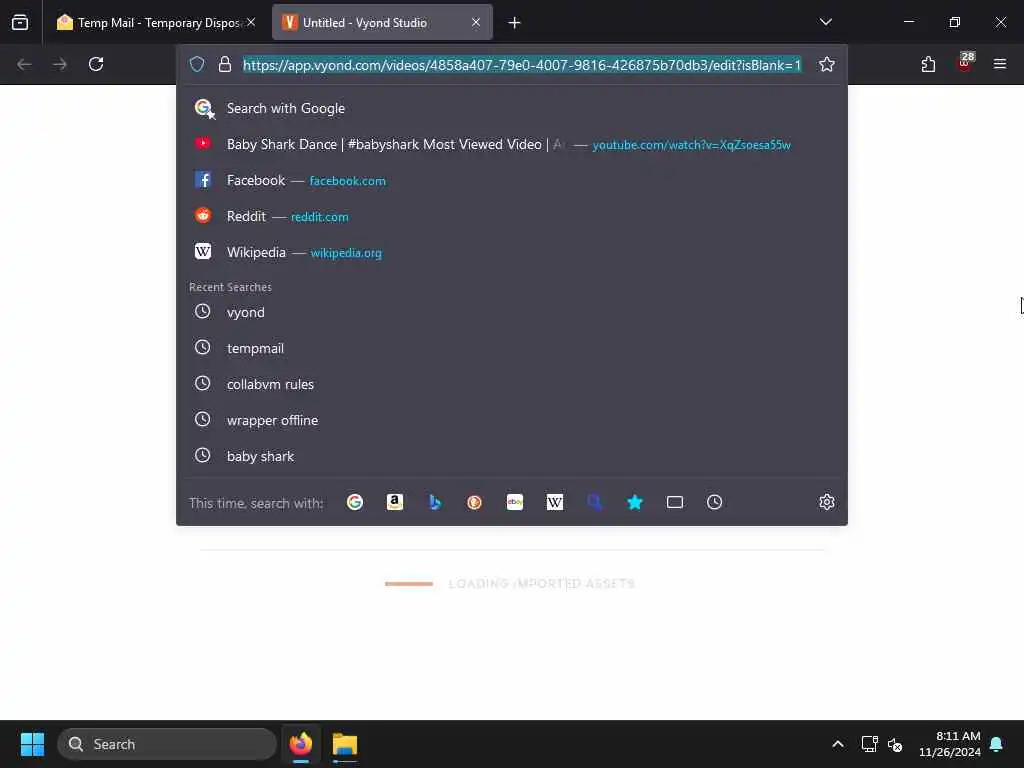Search this time with eBay
The height and width of the screenshot is (768, 1024).
click(515, 502)
